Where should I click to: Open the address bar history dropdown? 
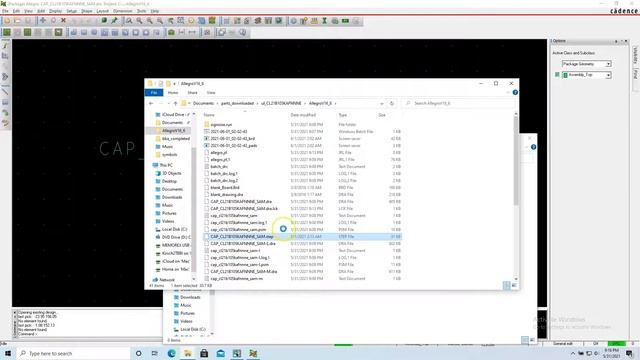click(x=382, y=104)
